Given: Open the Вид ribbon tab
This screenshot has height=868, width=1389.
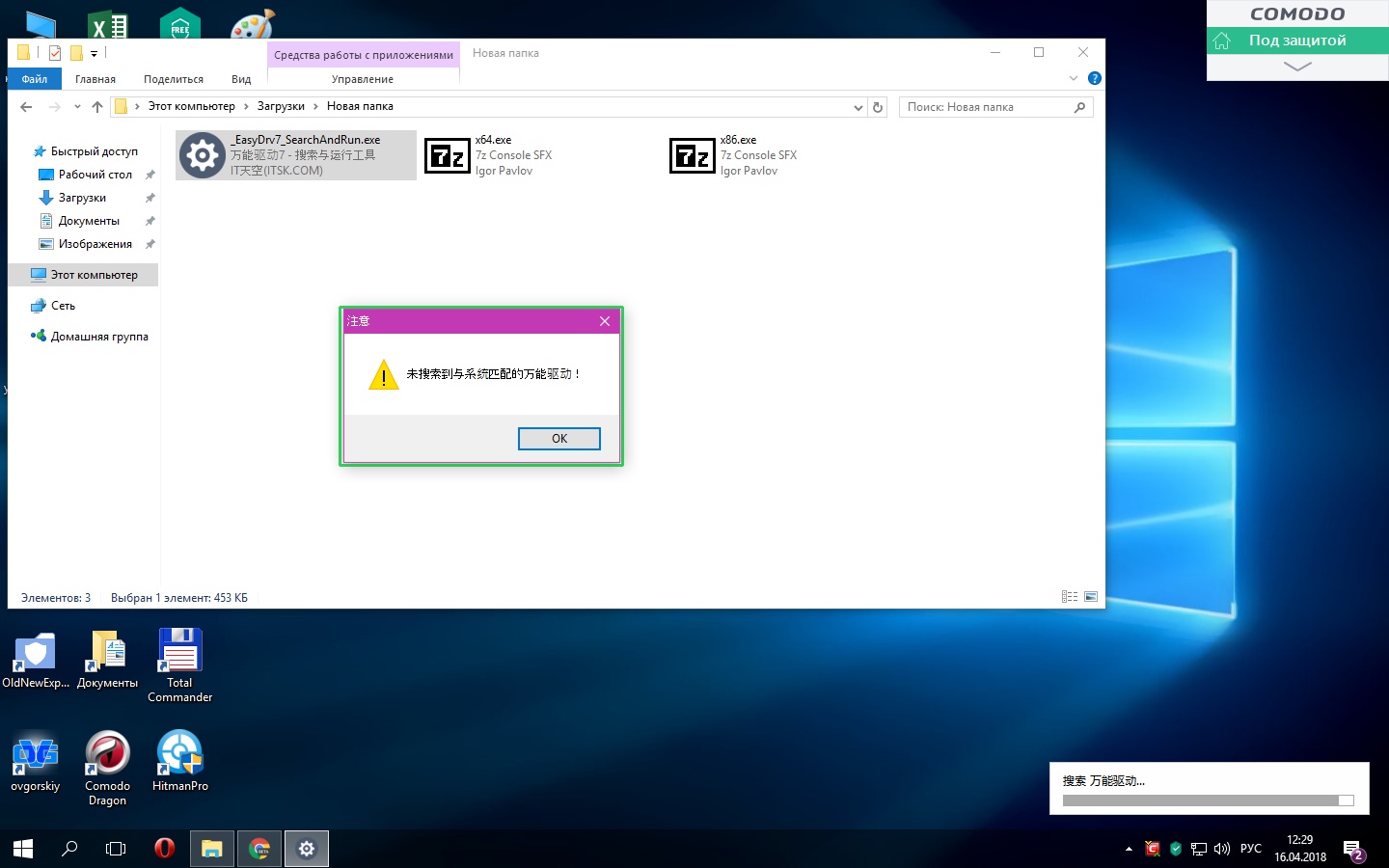Looking at the screenshot, I should click(241, 79).
